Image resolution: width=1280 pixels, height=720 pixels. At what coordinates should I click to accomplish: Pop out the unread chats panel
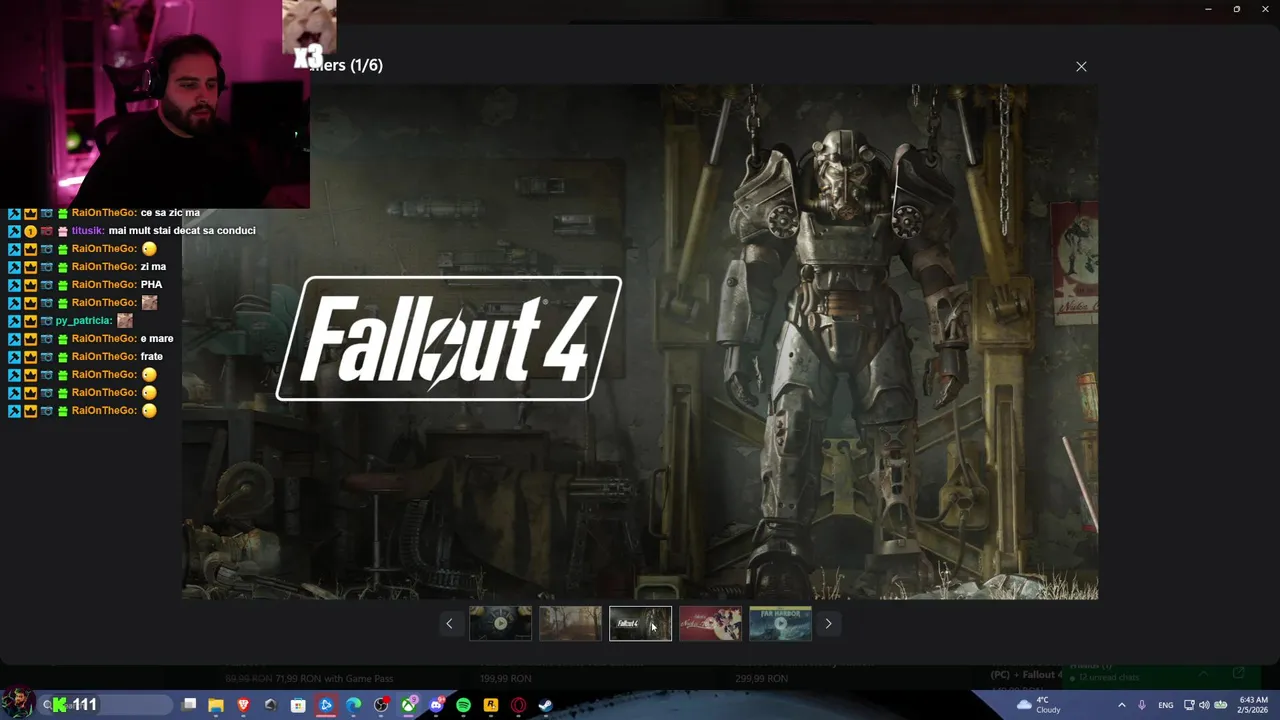(x=1238, y=673)
